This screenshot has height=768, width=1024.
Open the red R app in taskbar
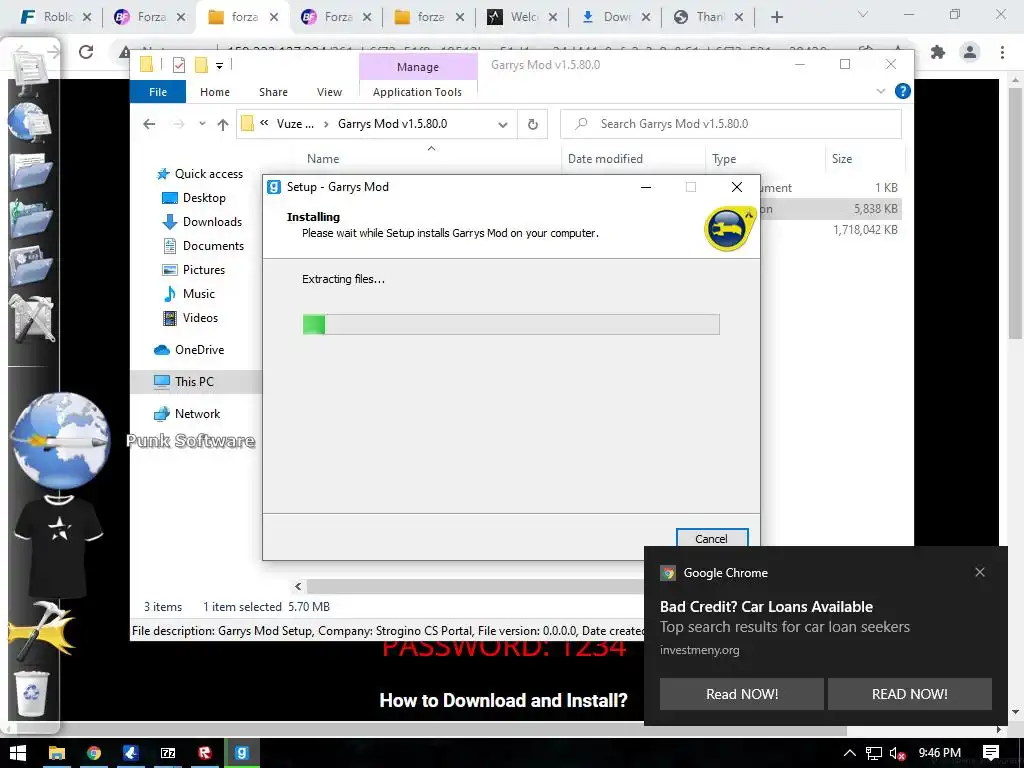204,753
